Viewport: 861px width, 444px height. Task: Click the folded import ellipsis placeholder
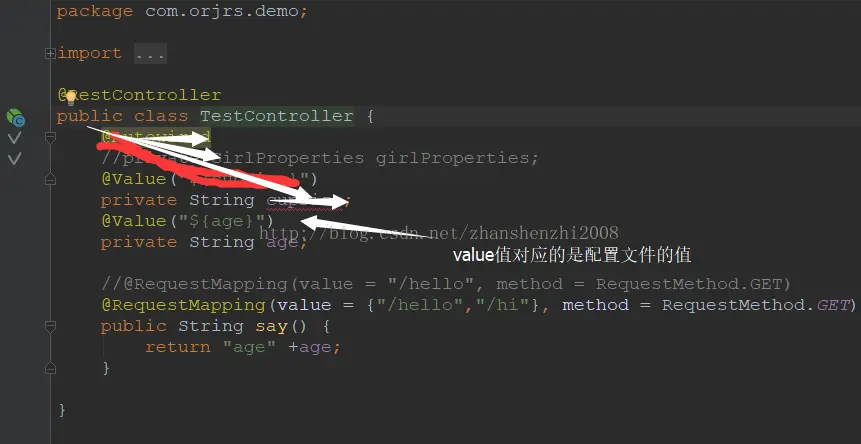coord(150,54)
